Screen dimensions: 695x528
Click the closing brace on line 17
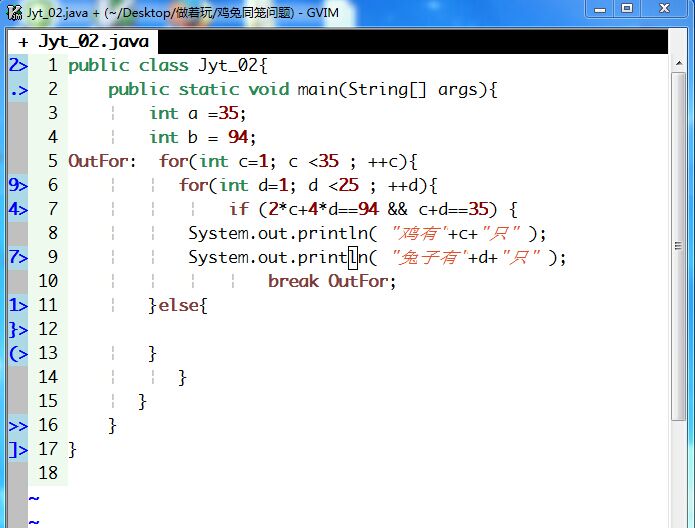pos(73,450)
